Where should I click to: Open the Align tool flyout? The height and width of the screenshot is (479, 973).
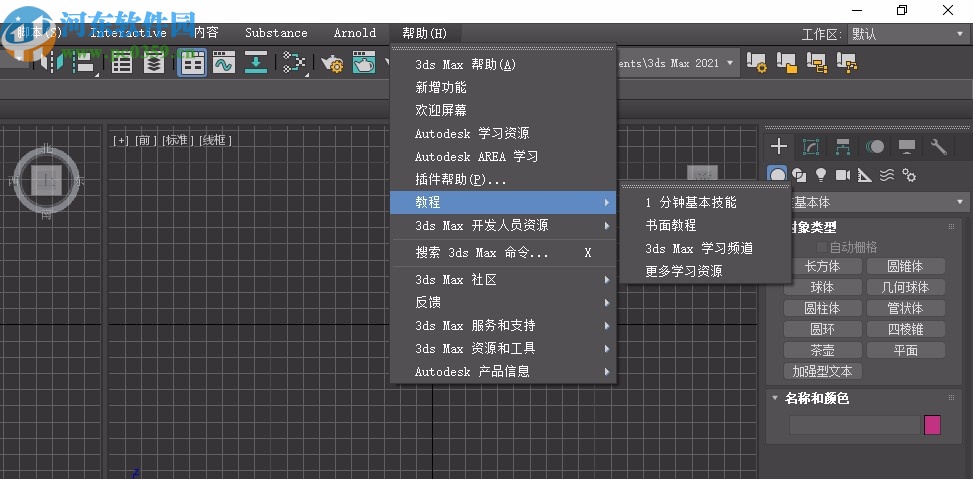pos(84,63)
